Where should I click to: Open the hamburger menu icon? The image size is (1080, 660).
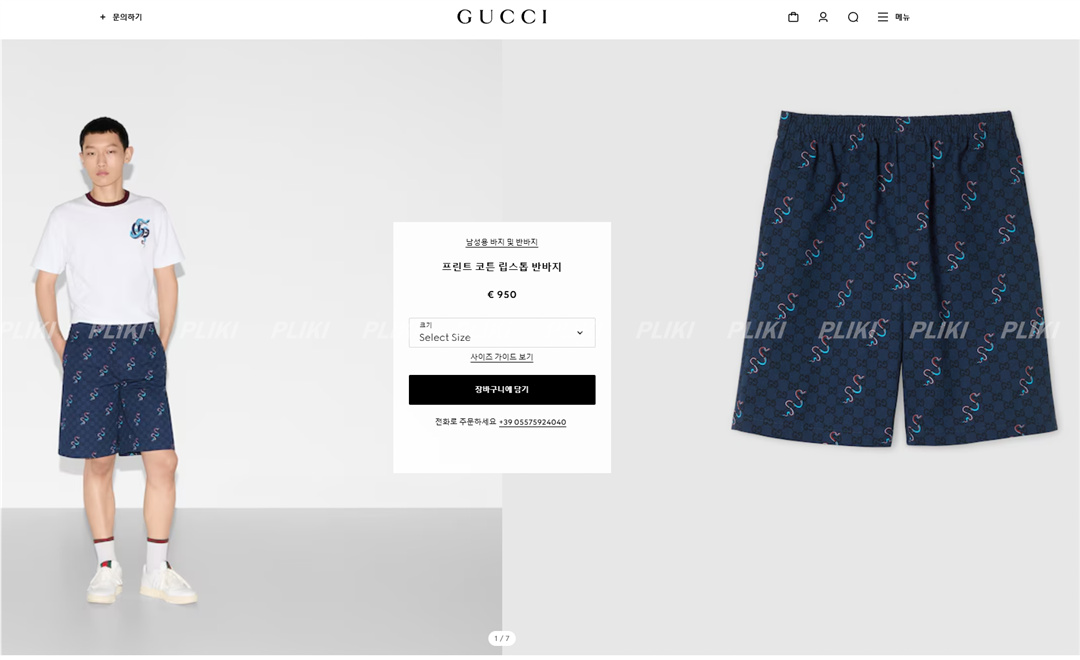[882, 17]
